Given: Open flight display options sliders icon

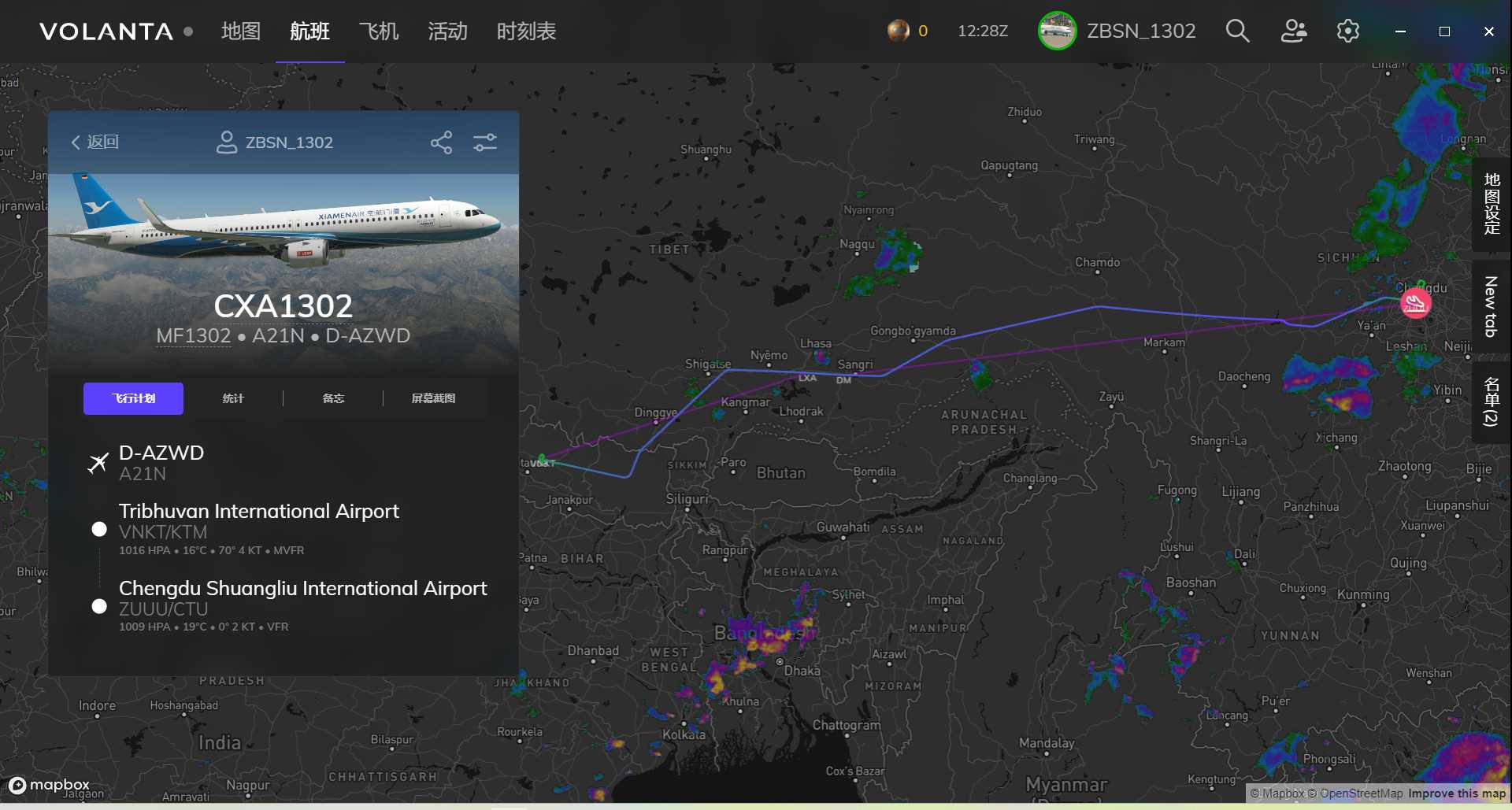Looking at the screenshot, I should [485, 142].
